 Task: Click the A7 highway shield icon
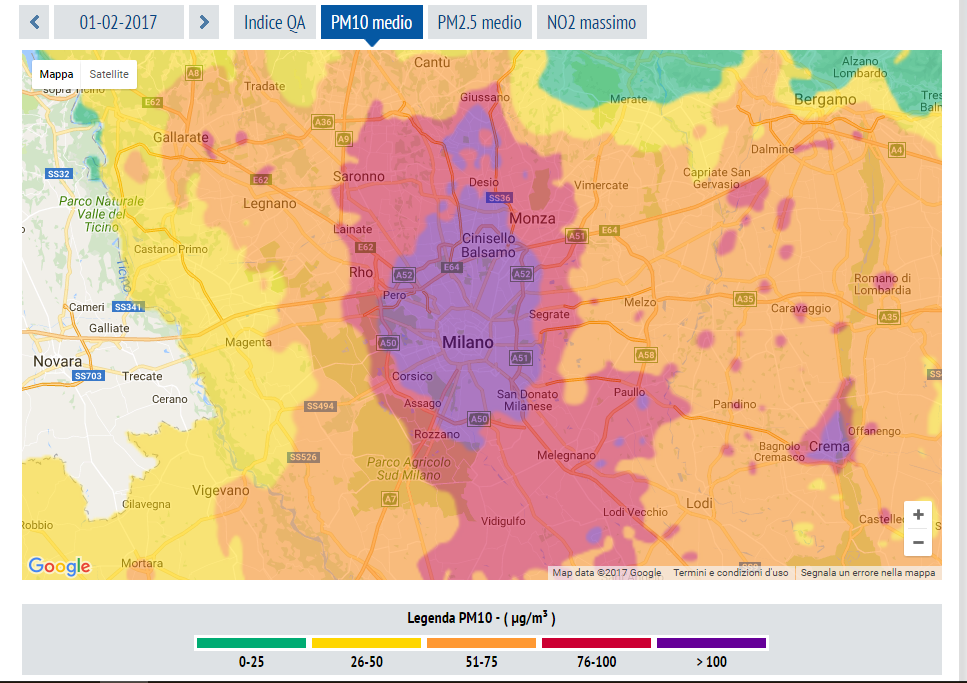390,498
